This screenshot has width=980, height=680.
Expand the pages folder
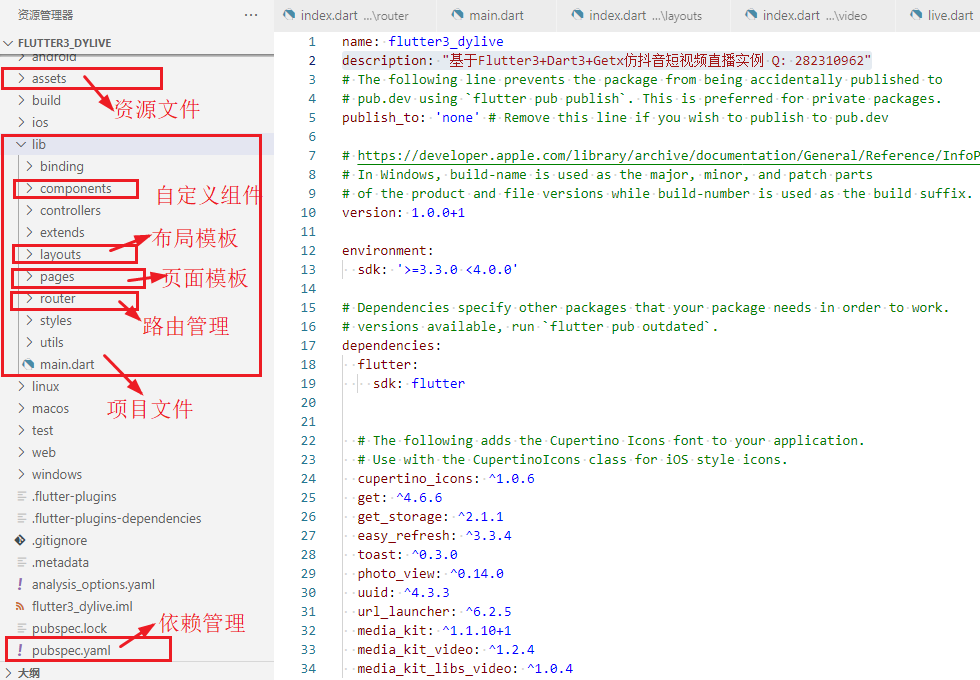click(29, 276)
